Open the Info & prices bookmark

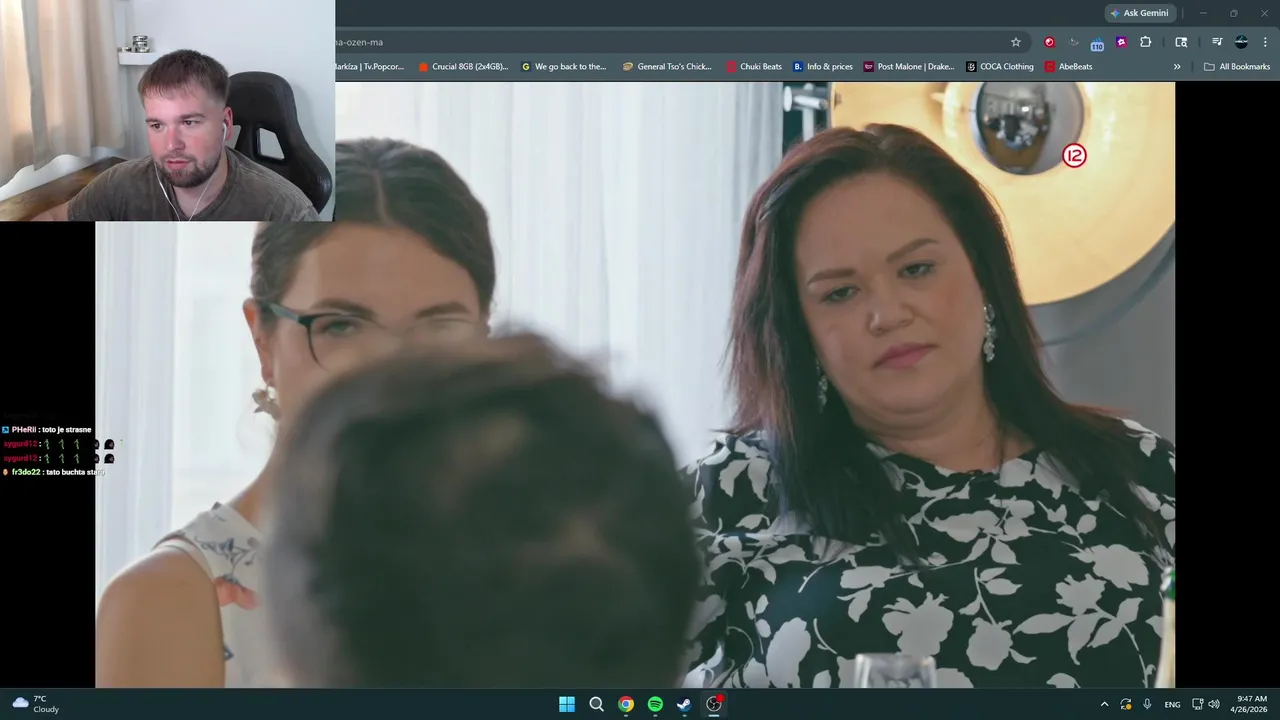[x=823, y=67]
